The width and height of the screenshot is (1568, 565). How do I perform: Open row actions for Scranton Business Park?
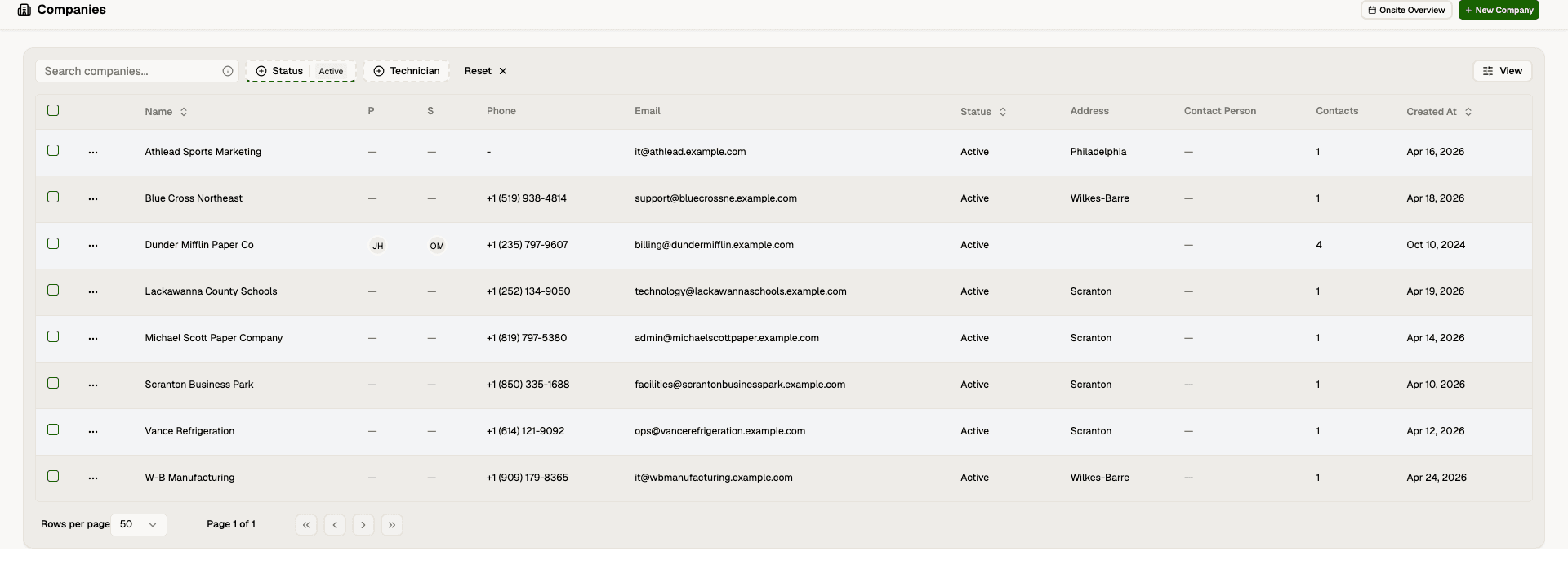click(93, 385)
